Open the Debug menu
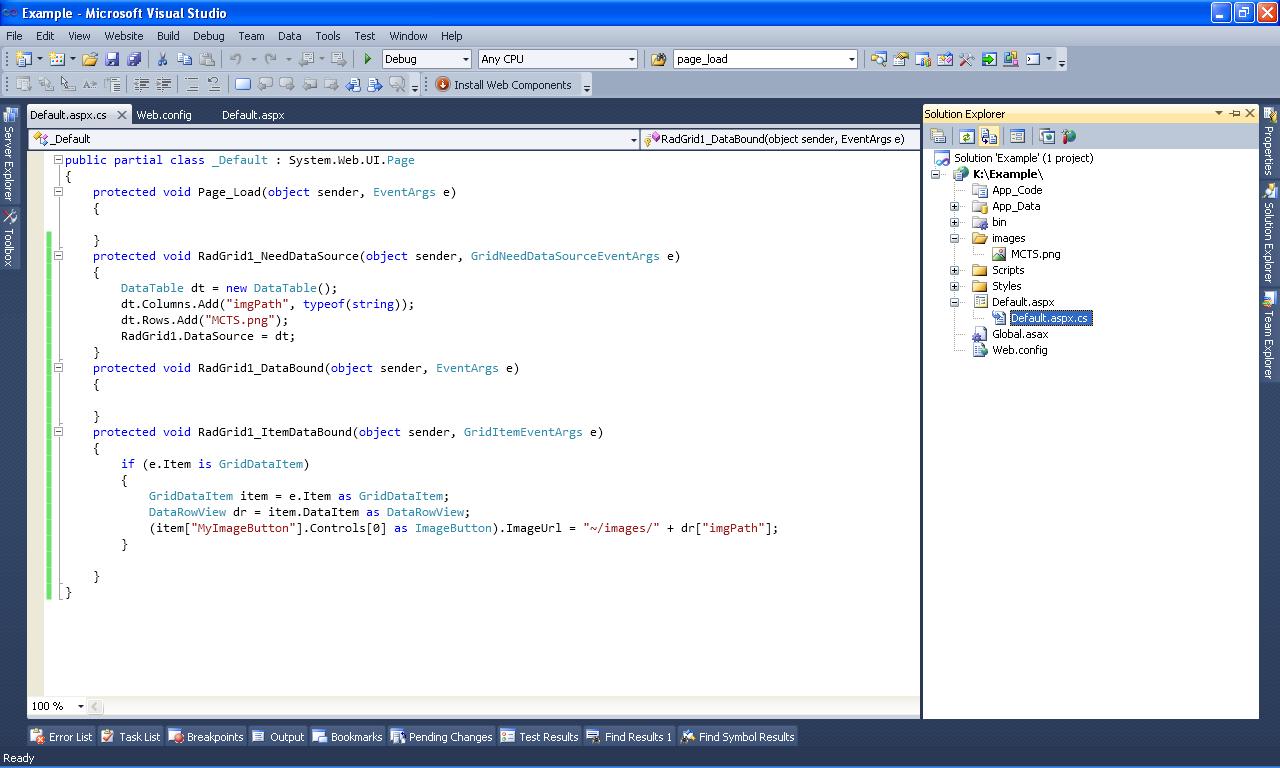This screenshot has width=1280, height=768. pyautogui.click(x=208, y=36)
